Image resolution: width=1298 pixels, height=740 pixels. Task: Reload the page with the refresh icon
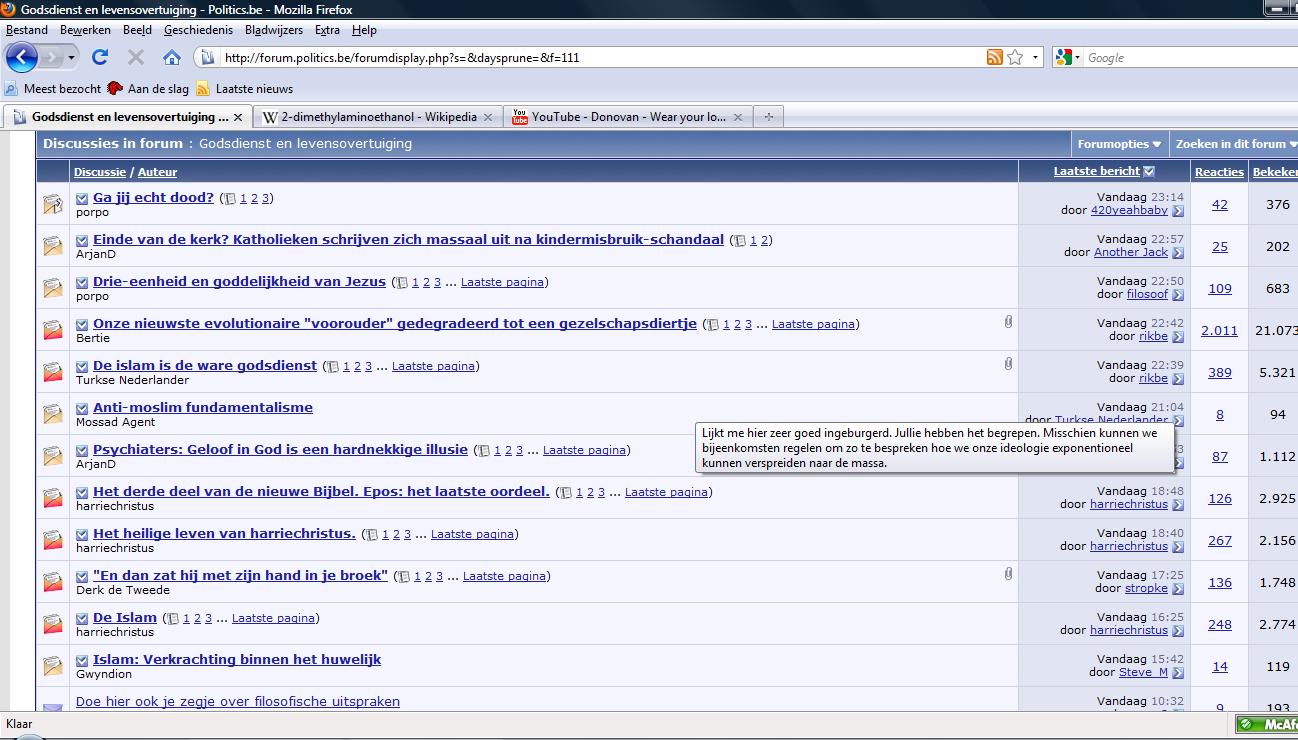[x=100, y=57]
